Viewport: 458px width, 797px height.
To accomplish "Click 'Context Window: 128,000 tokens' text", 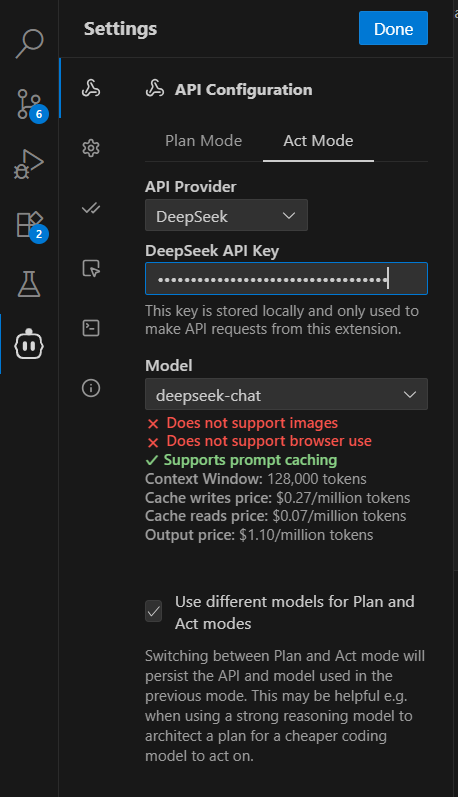I will tap(256, 479).
